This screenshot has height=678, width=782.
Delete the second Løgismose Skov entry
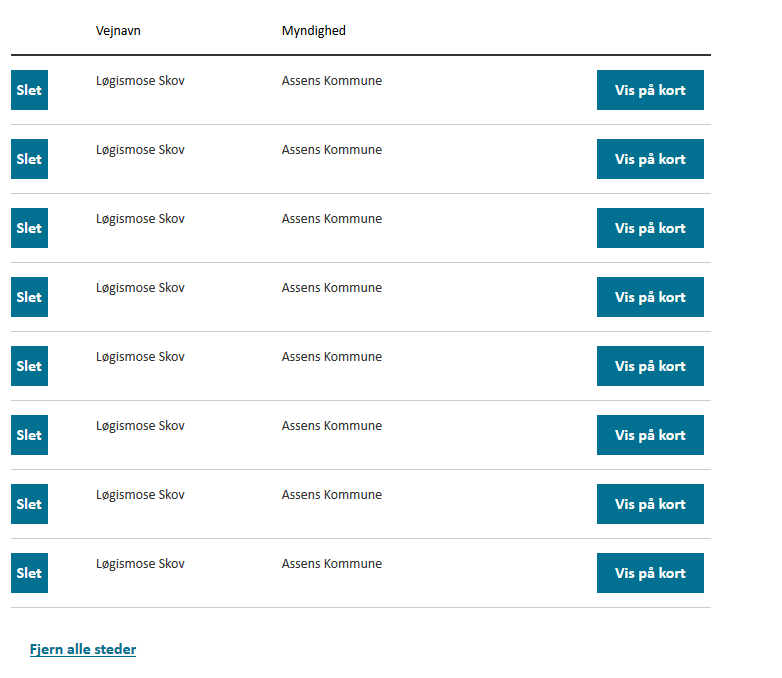(x=29, y=159)
